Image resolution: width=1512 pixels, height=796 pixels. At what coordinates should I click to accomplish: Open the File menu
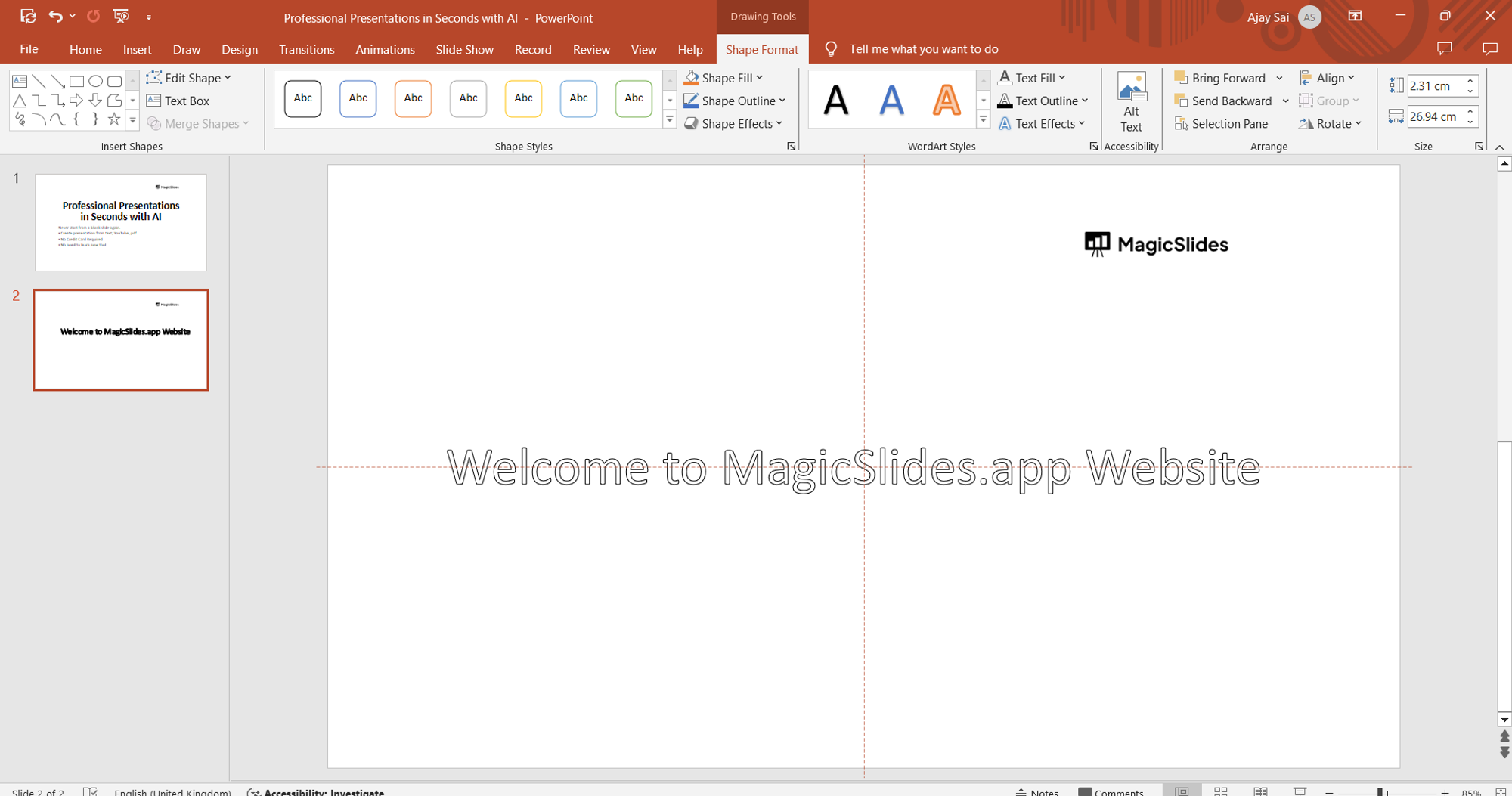[x=29, y=49]
